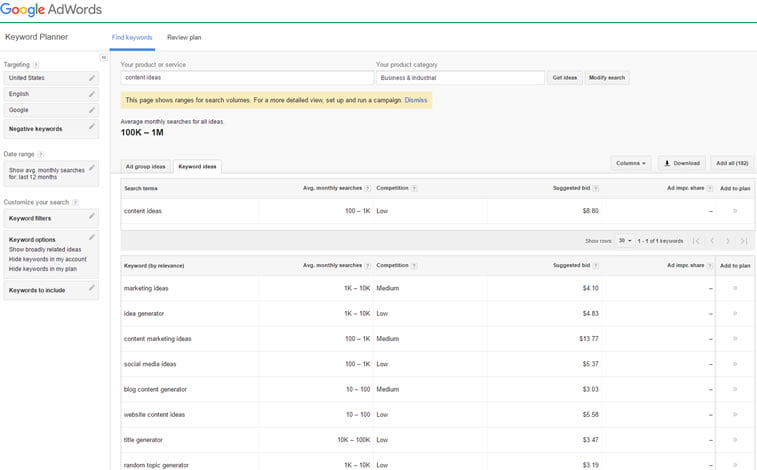Add 'content marketing ideas' to plan arrow

pyautogui.click(x=735, y=339)
